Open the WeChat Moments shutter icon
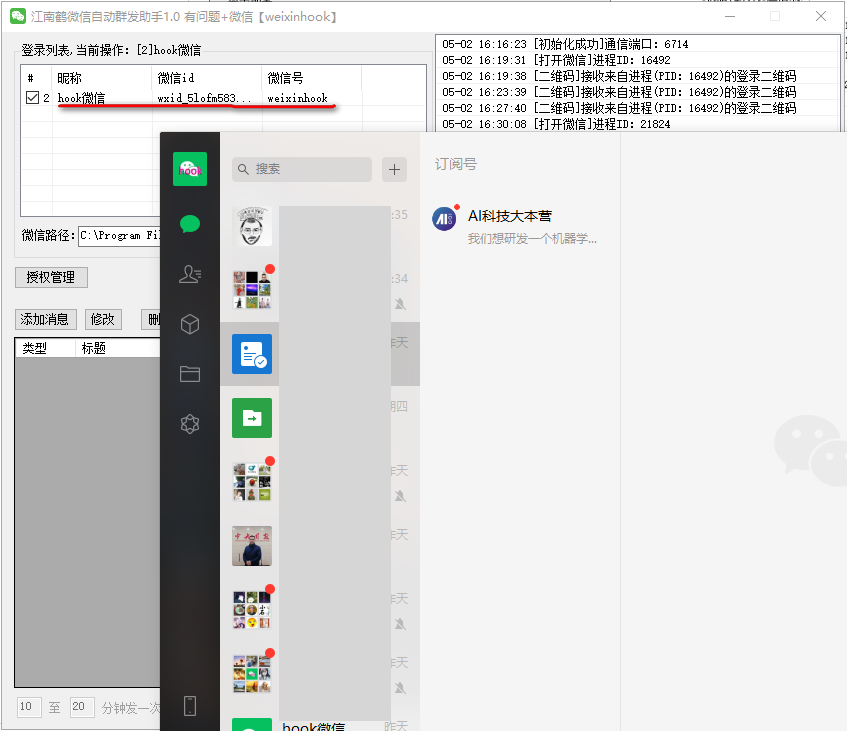847x731 pixels. click(x=190, y=424)
